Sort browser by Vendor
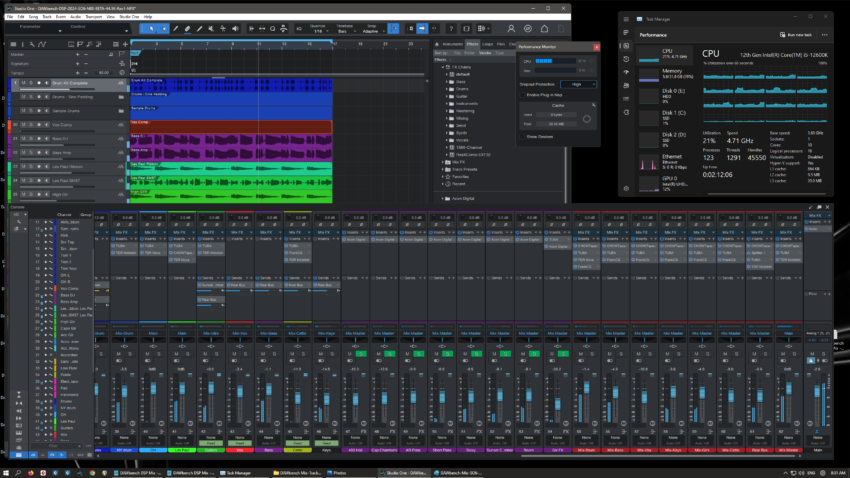This screenshot has width=850, height=478. [x=485, y=53]
